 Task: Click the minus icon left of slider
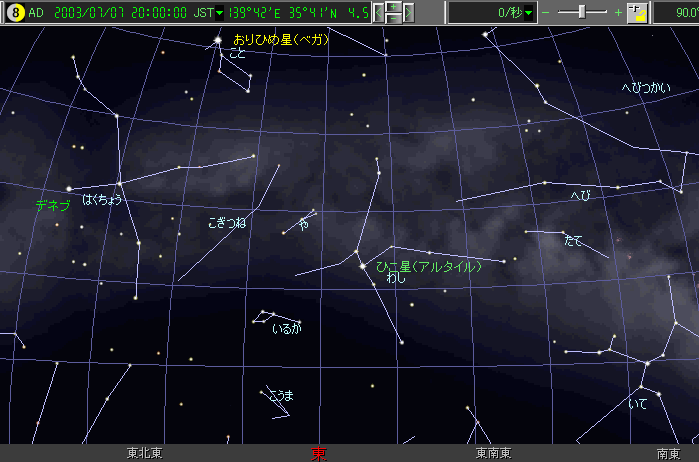[x=546, y=13]
